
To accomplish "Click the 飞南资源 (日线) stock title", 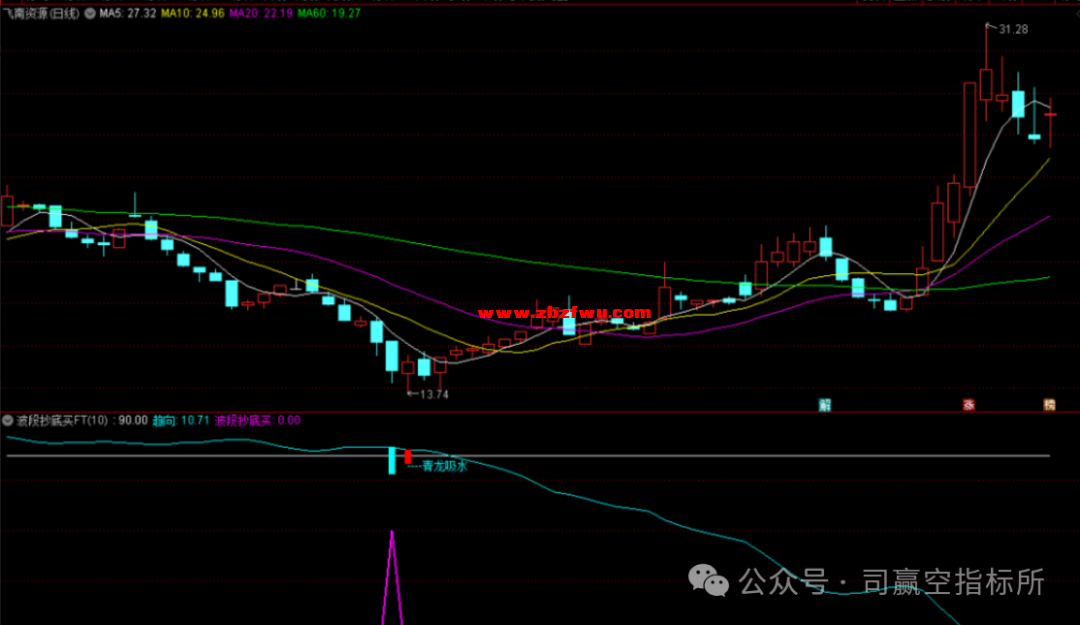I will coord(43,14).
